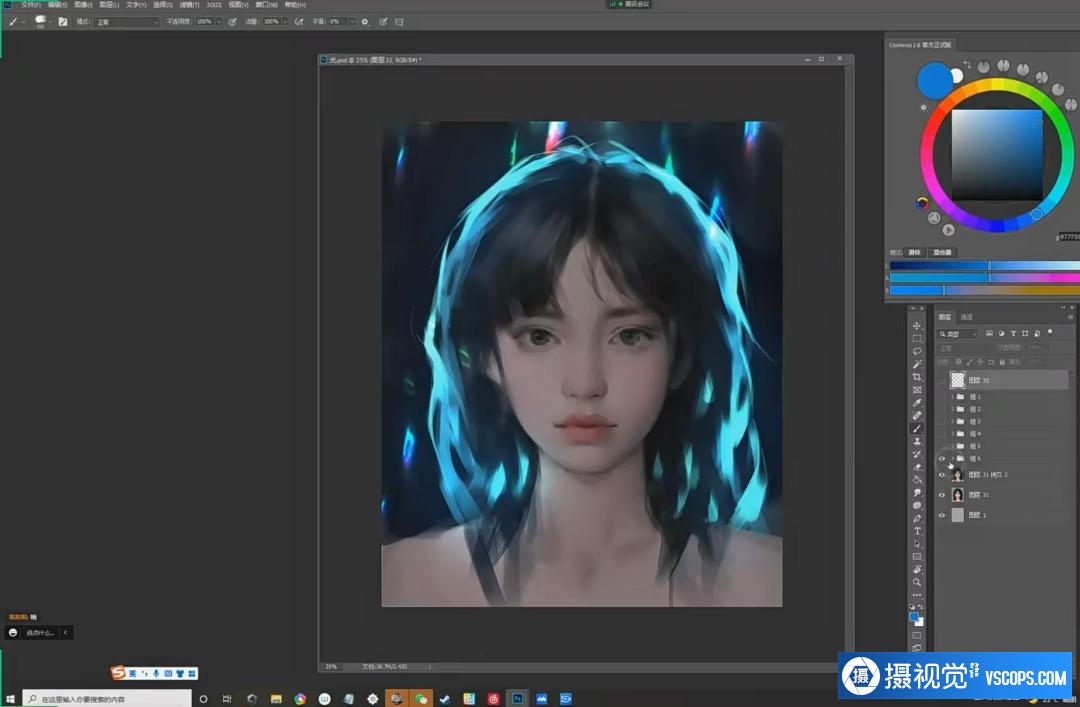Viewport: 1080px width, 707px height.
Task: Select the Rectangular Marquee tool
Action: (917, 338)
